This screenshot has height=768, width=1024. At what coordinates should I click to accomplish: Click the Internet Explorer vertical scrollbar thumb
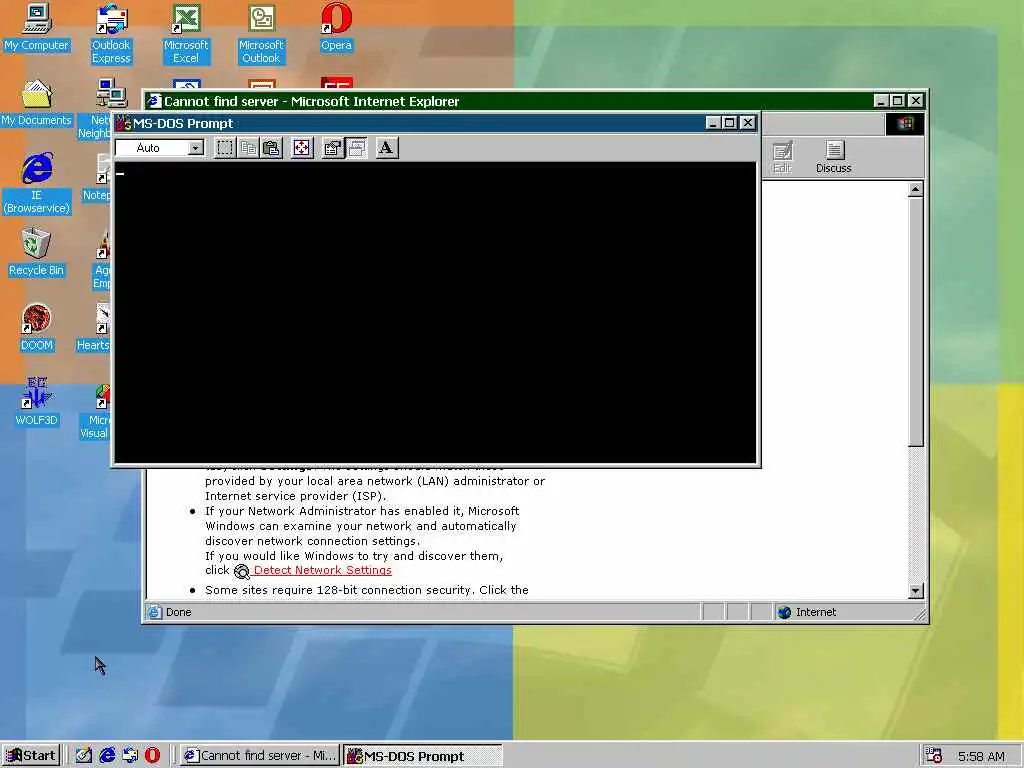pos(916,322)
